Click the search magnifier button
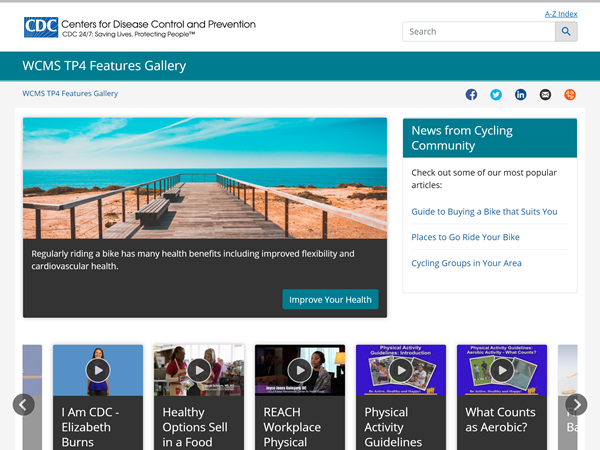Image resolution: width=600 pixels, height=450 pixels. (566, 31)
